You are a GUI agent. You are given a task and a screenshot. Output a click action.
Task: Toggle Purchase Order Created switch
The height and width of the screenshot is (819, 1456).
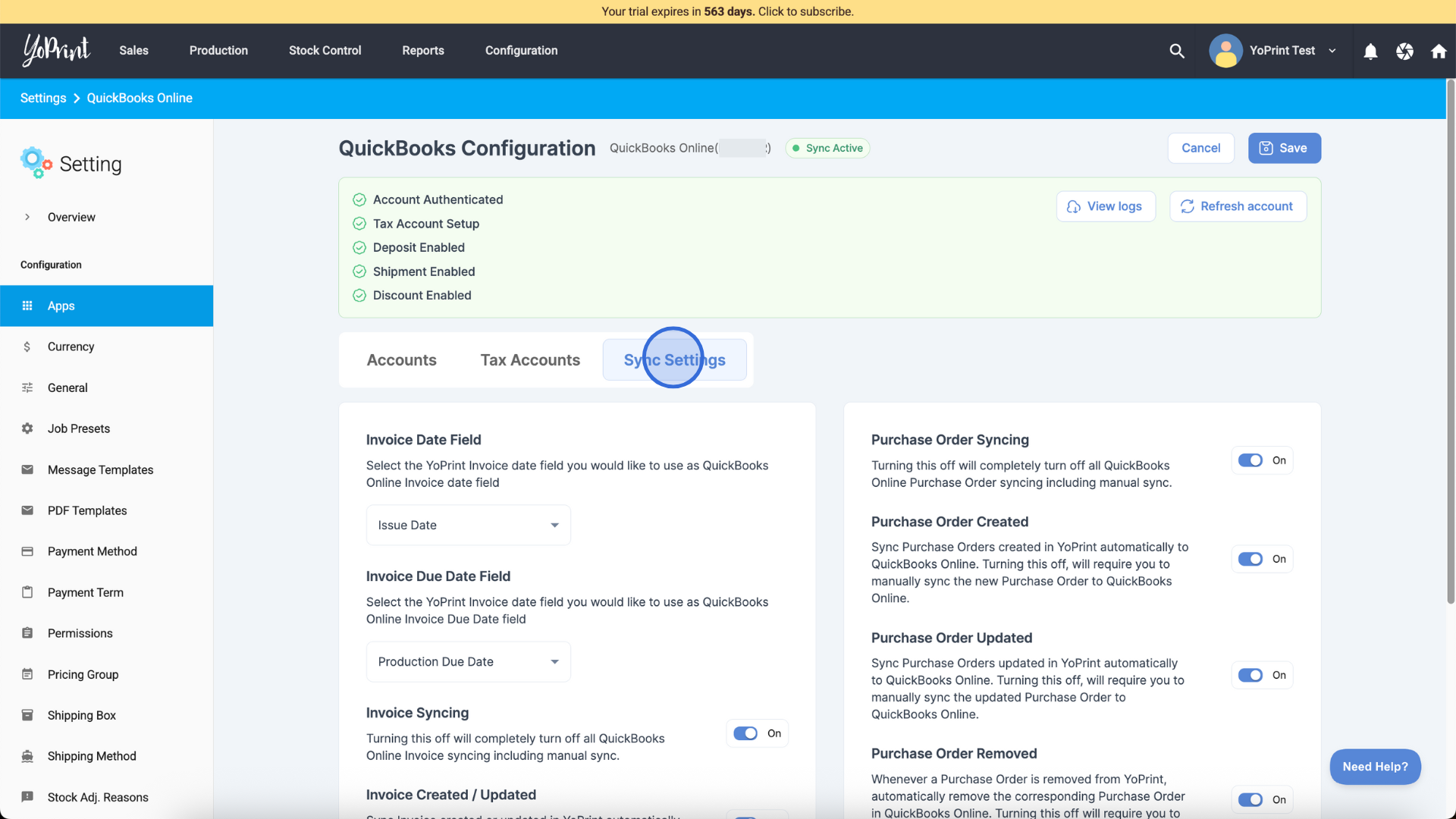[1250, 559]
